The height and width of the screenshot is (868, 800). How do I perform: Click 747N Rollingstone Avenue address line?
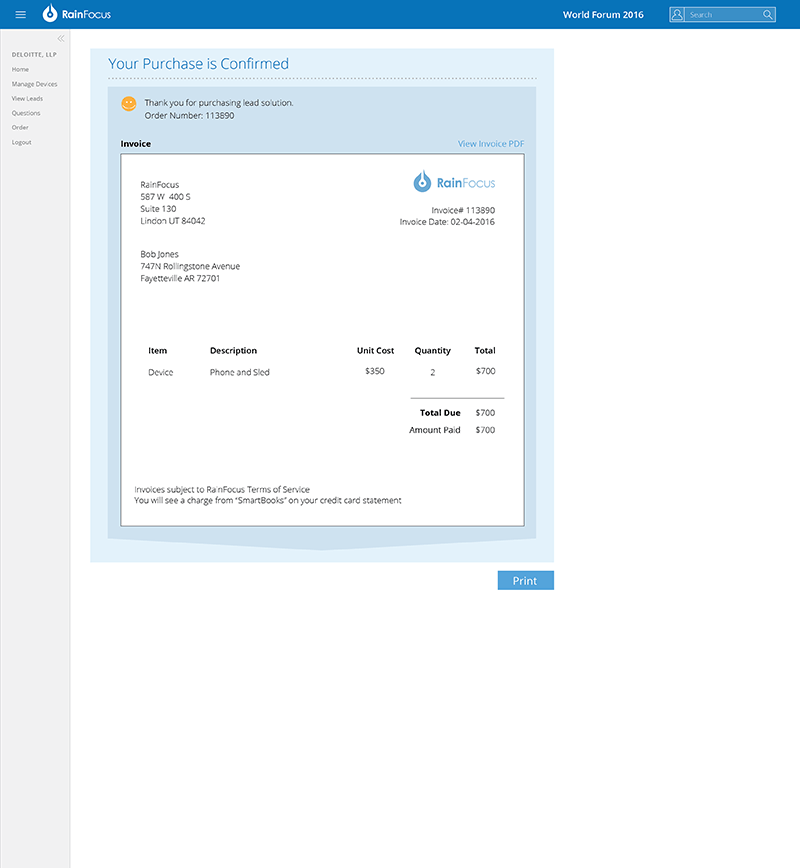point(190,266)
